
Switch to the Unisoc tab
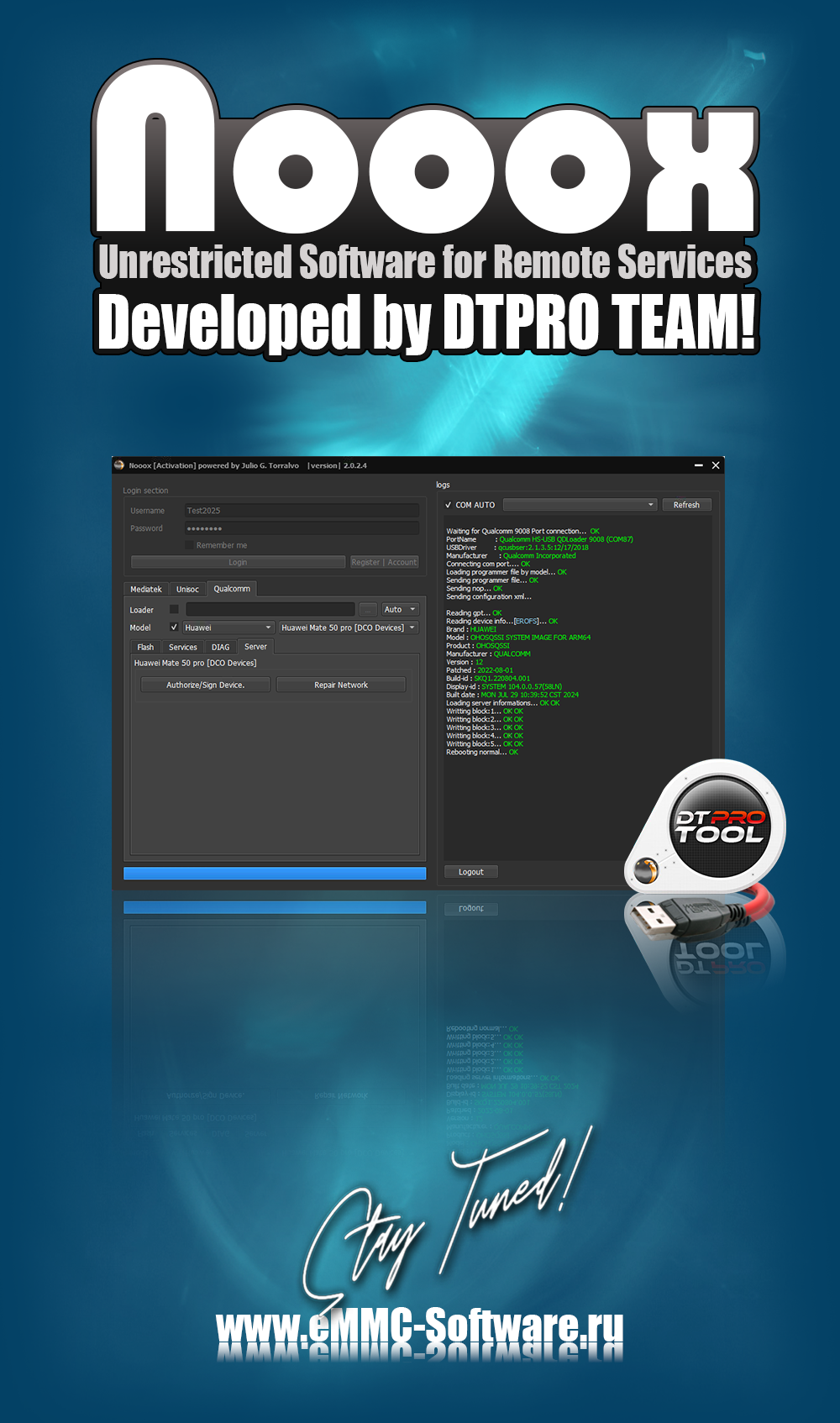(187, 589)
